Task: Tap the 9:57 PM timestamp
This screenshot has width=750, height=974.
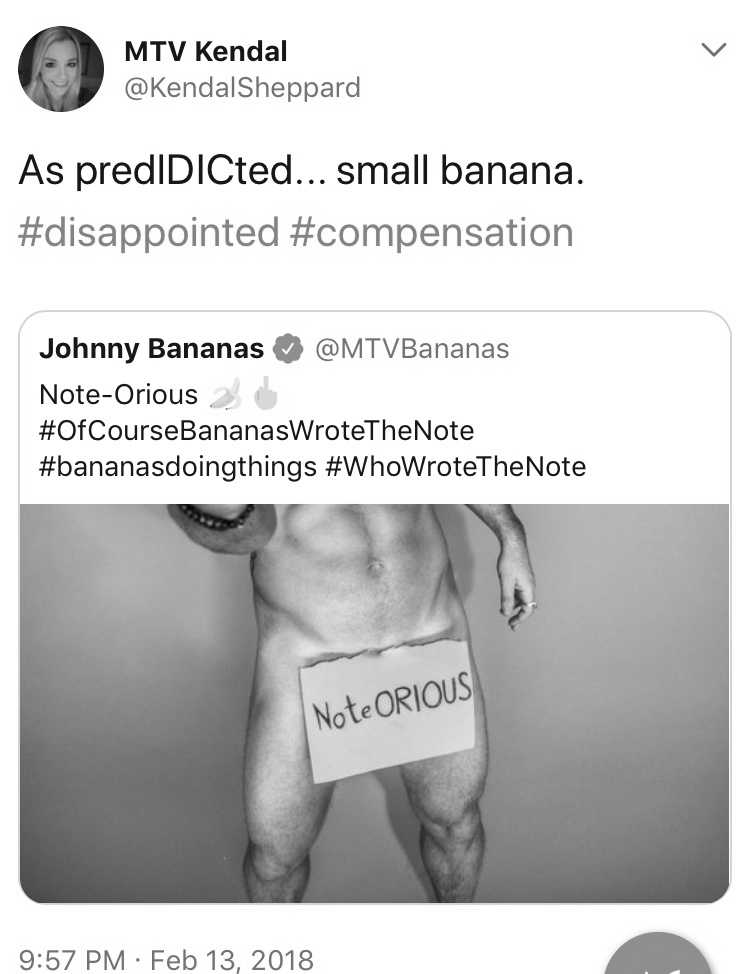Action: pos(72,960)
